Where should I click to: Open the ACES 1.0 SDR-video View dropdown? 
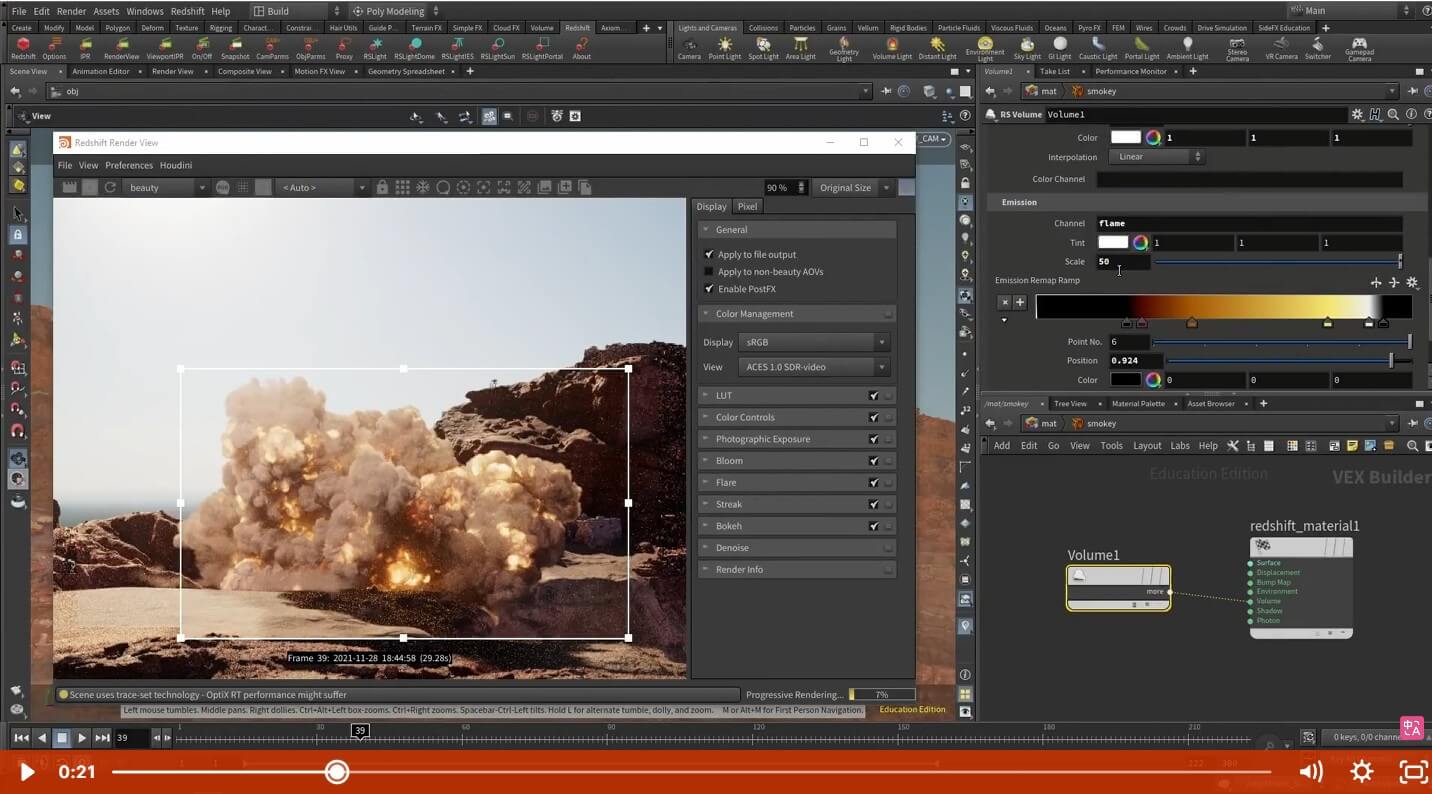813,367
